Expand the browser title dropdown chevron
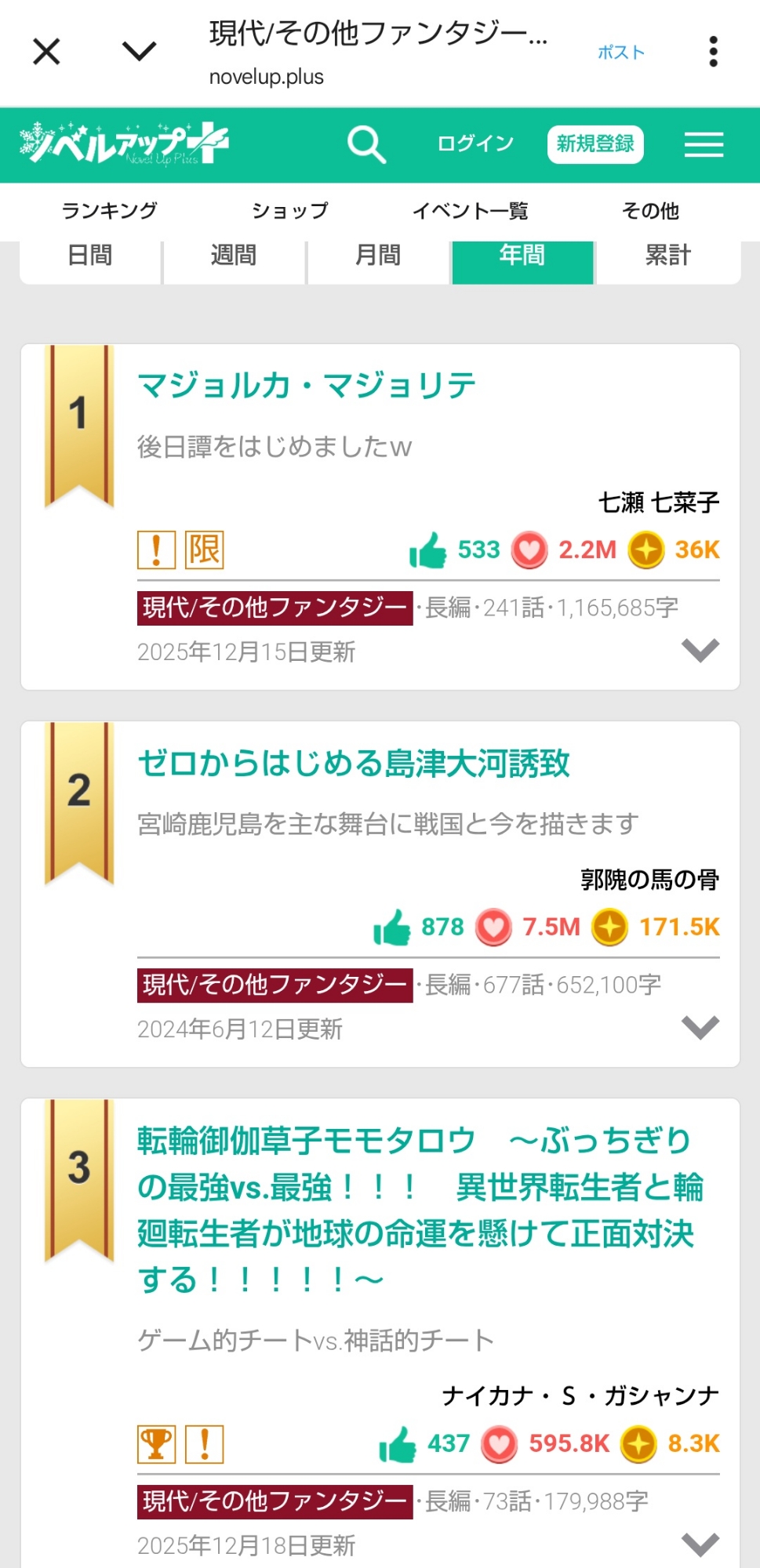This screenshot has width=760, height=1568. (140, 52)
